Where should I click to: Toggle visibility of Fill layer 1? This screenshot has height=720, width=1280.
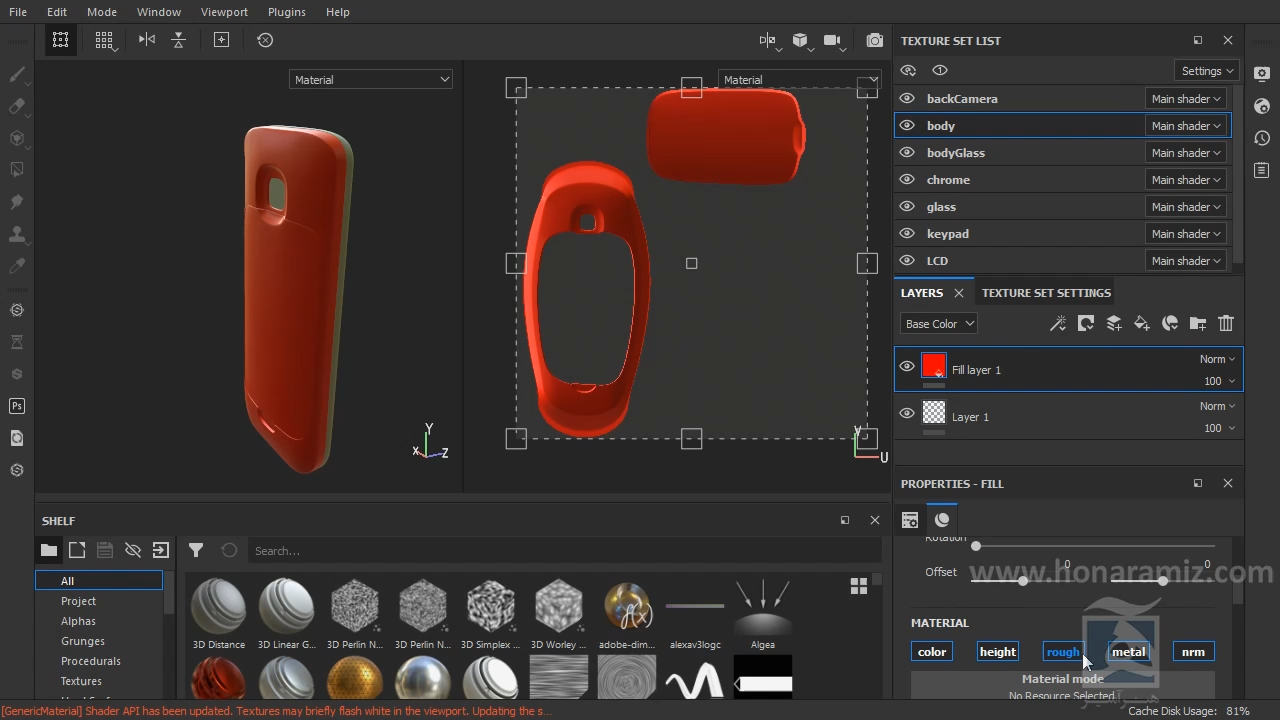[907, 366]
